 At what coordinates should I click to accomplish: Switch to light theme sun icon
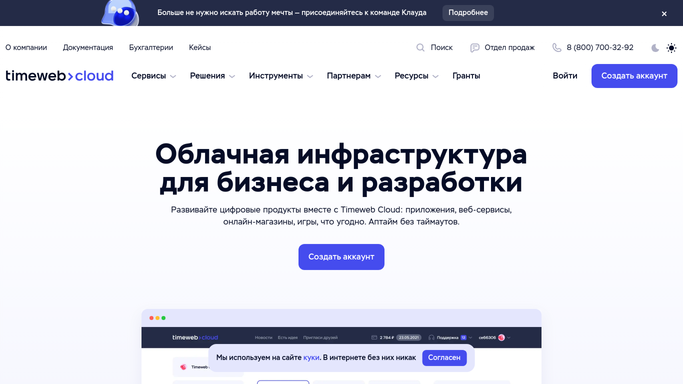click(x=671, y=48)
